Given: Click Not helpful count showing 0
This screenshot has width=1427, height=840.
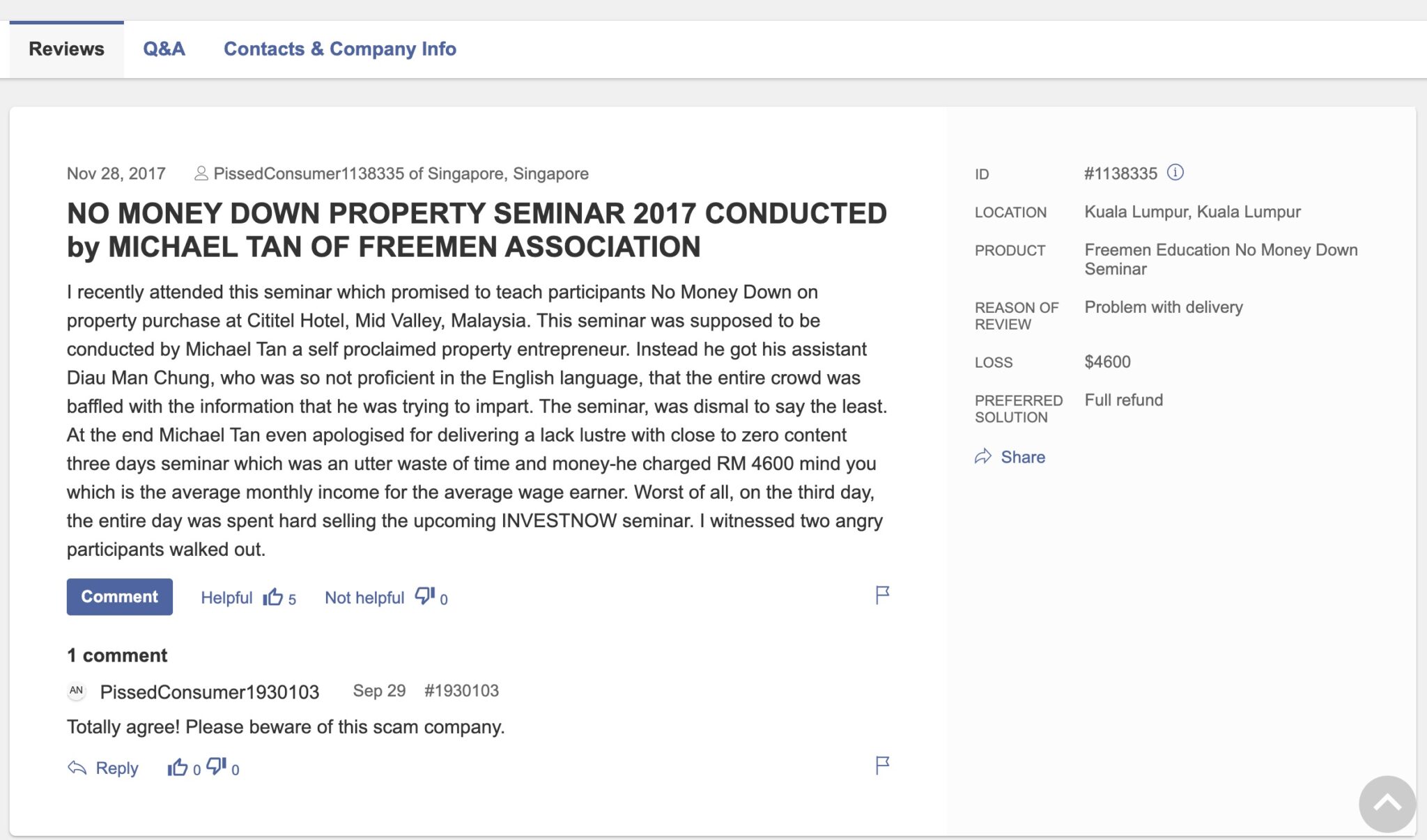Looking at the screenshot, I should click(444, 596).
